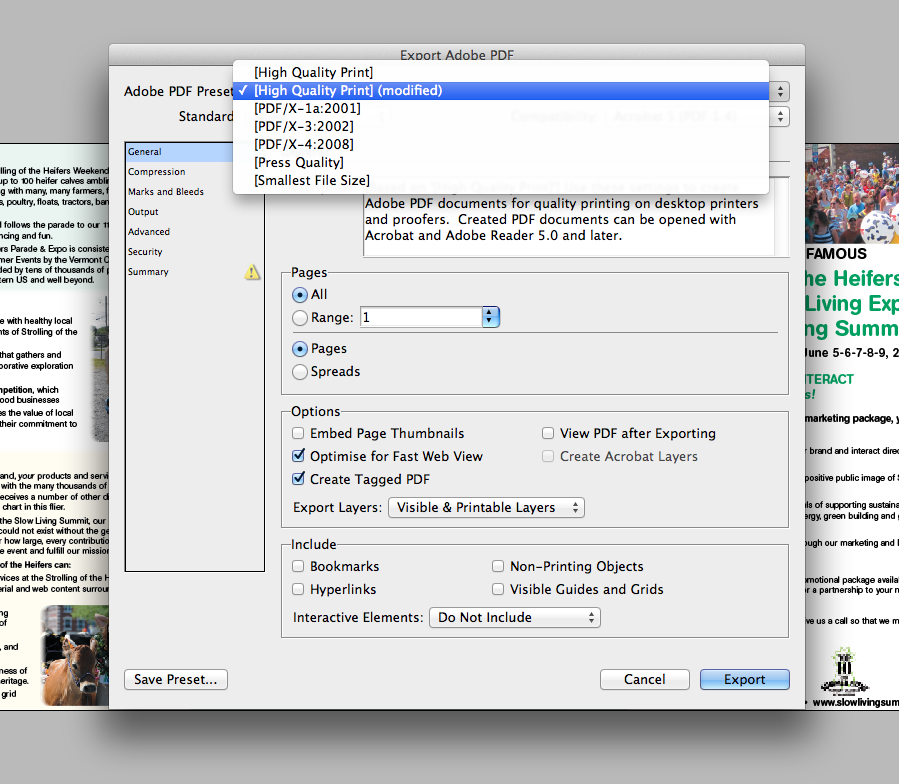This screenshot has height=784, width=899.
Task: Open the Compression settings category
Action: coord(194,171)
